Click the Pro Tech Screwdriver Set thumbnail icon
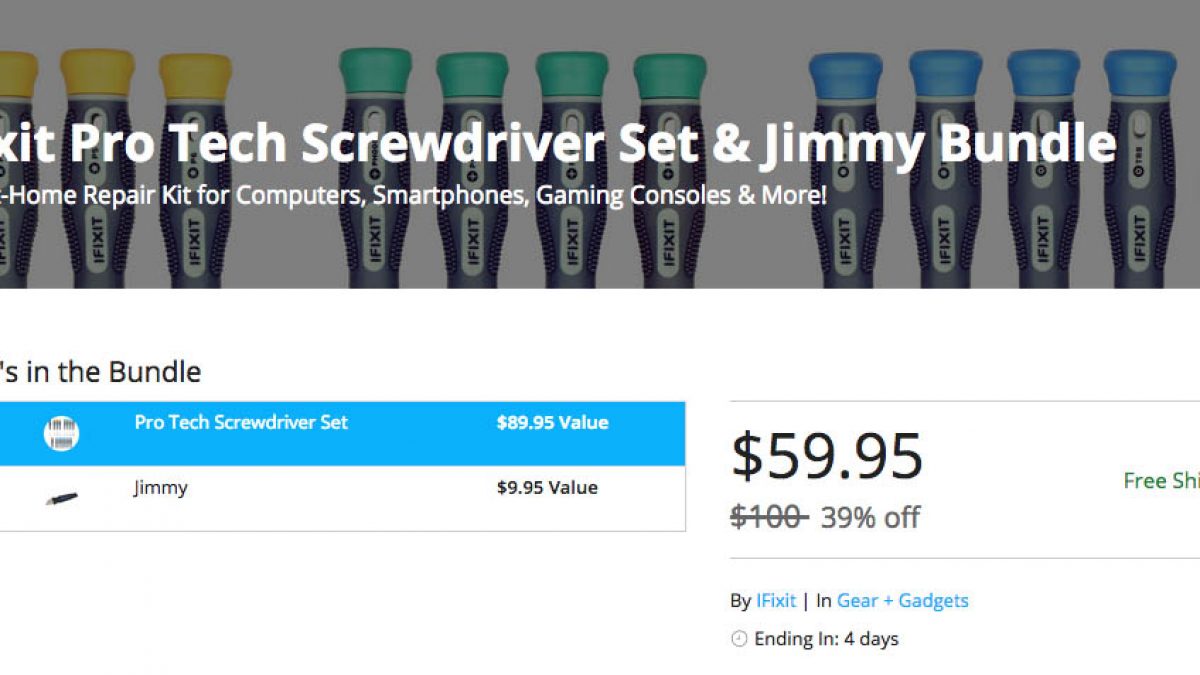Screen dimensions: 1200x675 click(x=61, y=433)
